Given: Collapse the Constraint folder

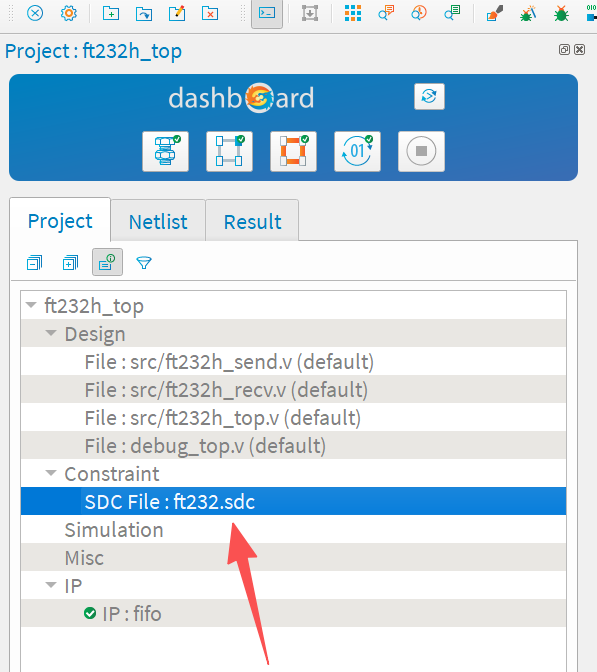Looking at the screenshot, I should tap(51, 473).
